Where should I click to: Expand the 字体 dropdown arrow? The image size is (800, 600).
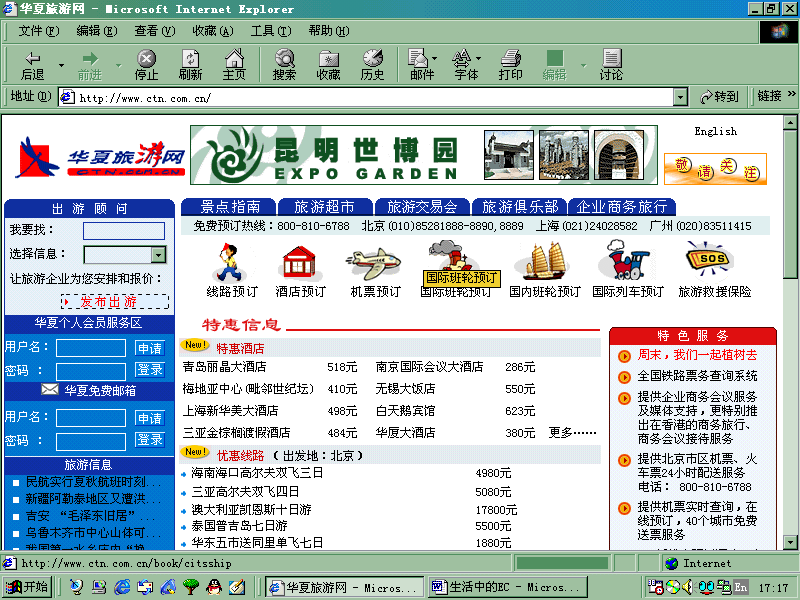click(x=479, y=58)
